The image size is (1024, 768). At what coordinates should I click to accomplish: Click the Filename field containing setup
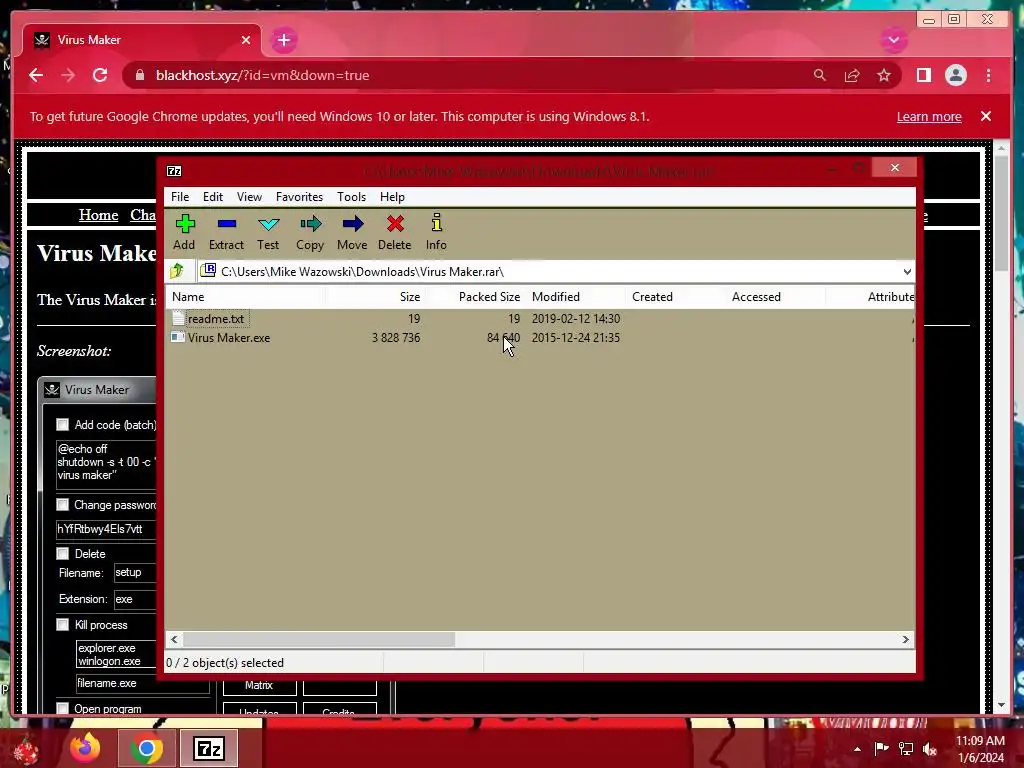(x=135, y=573)
